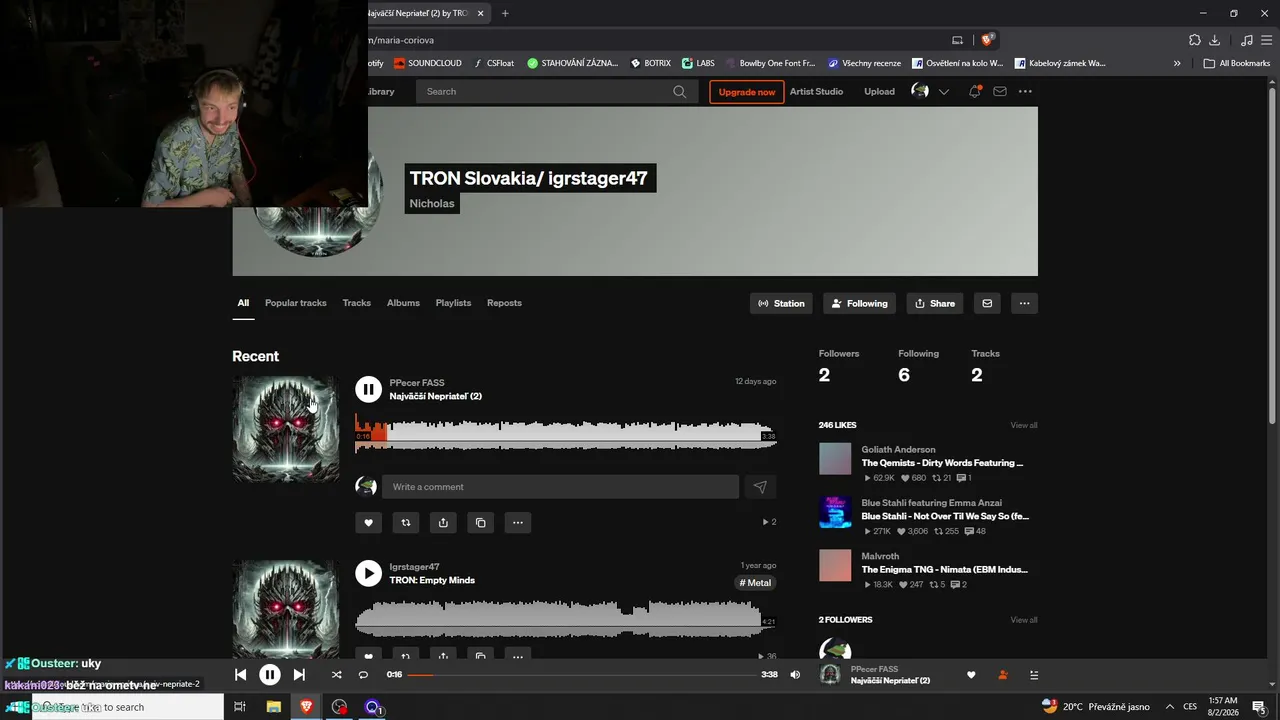The height and width of the screenshot is (720, 1280).
Task: Open the browser extensions puzzle icon
Action: point(1195,40)
